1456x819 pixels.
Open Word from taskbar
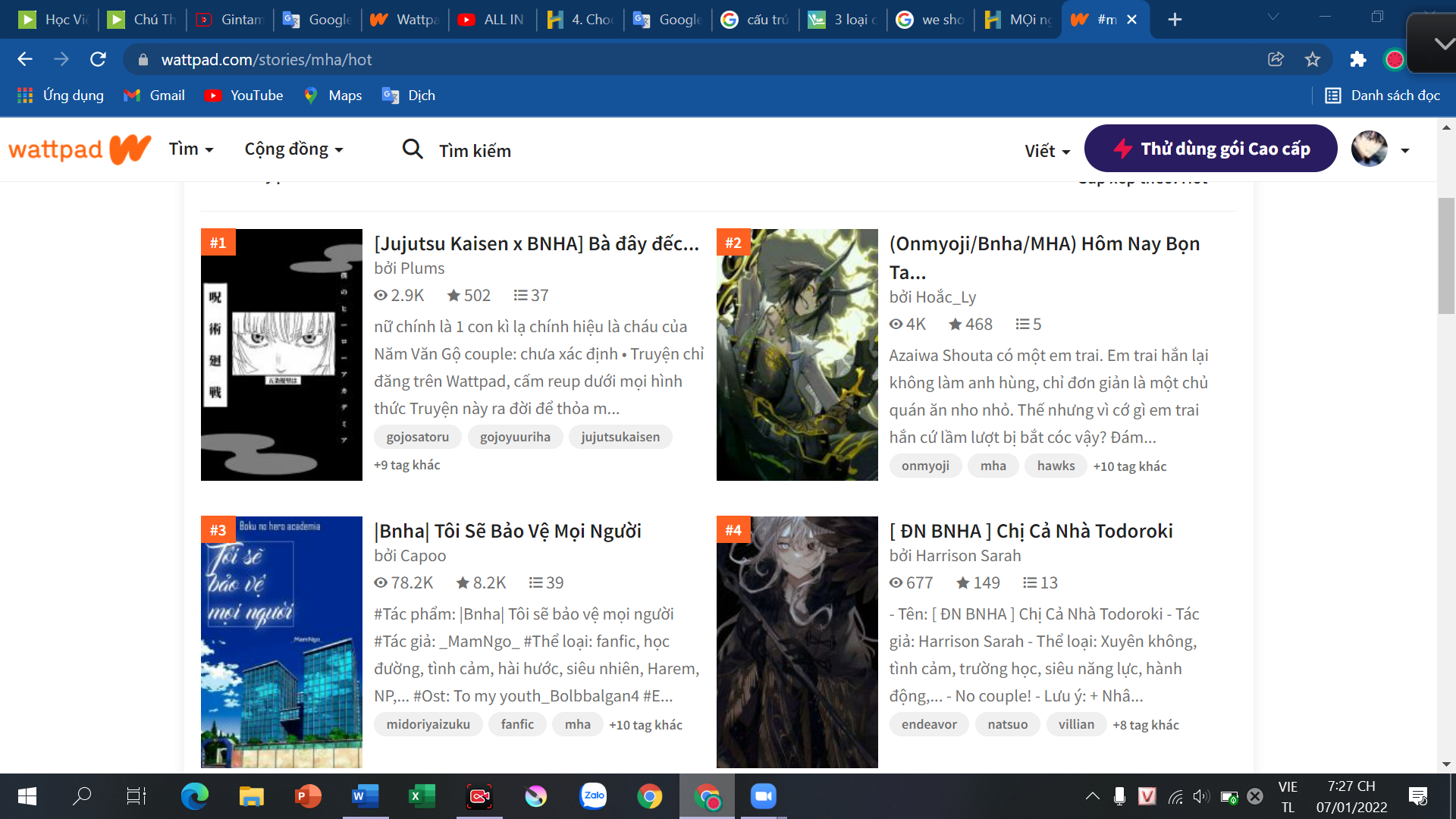point(365,796)
